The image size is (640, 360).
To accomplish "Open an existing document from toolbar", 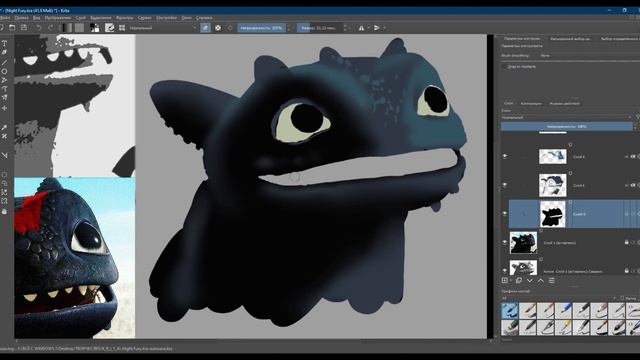I will pyautogui.click(x=12, y=28).
